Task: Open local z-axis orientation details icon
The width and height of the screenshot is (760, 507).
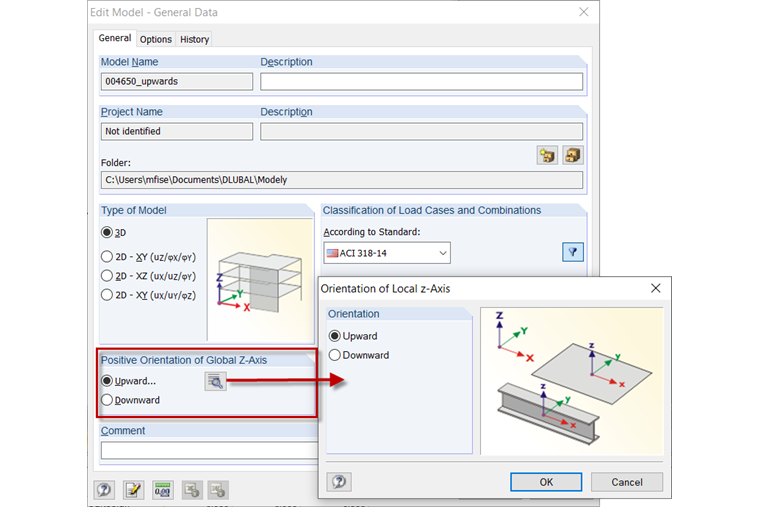Action: [215, 382]
